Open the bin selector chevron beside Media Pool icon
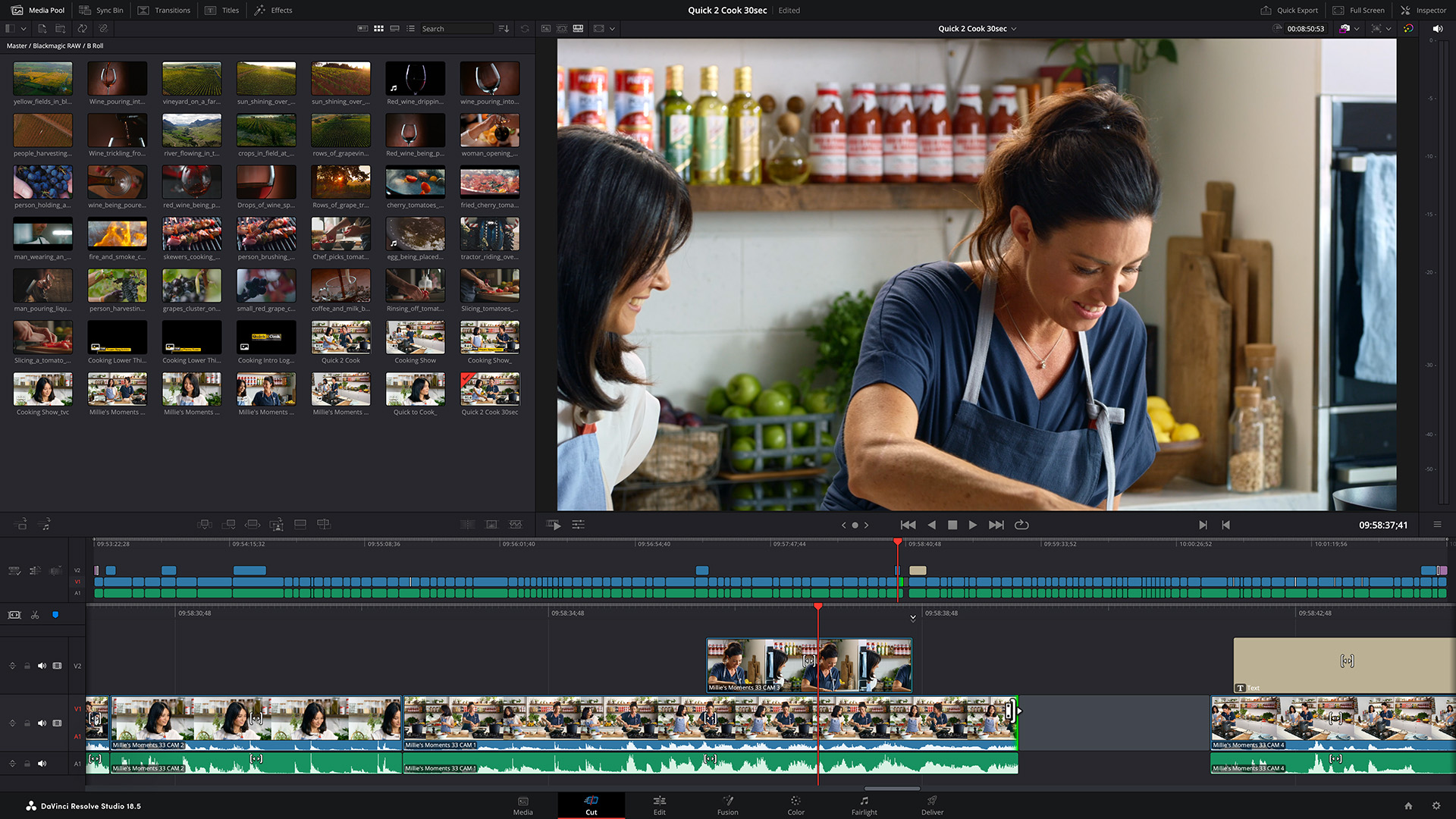Screen dimensions: 1456x819 [24, 28]
